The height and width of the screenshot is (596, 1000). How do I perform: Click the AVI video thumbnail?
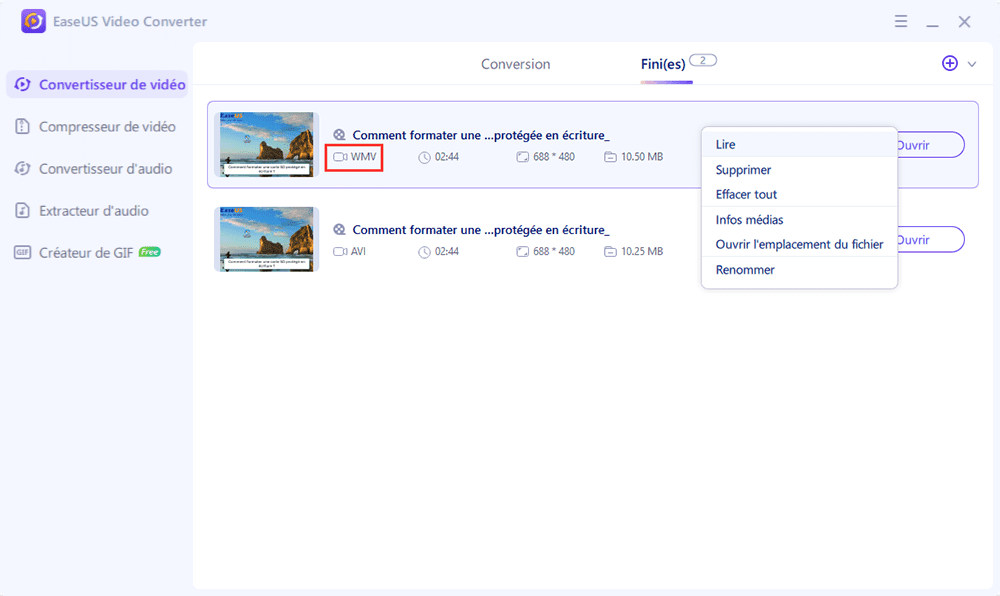click(267, 239)
